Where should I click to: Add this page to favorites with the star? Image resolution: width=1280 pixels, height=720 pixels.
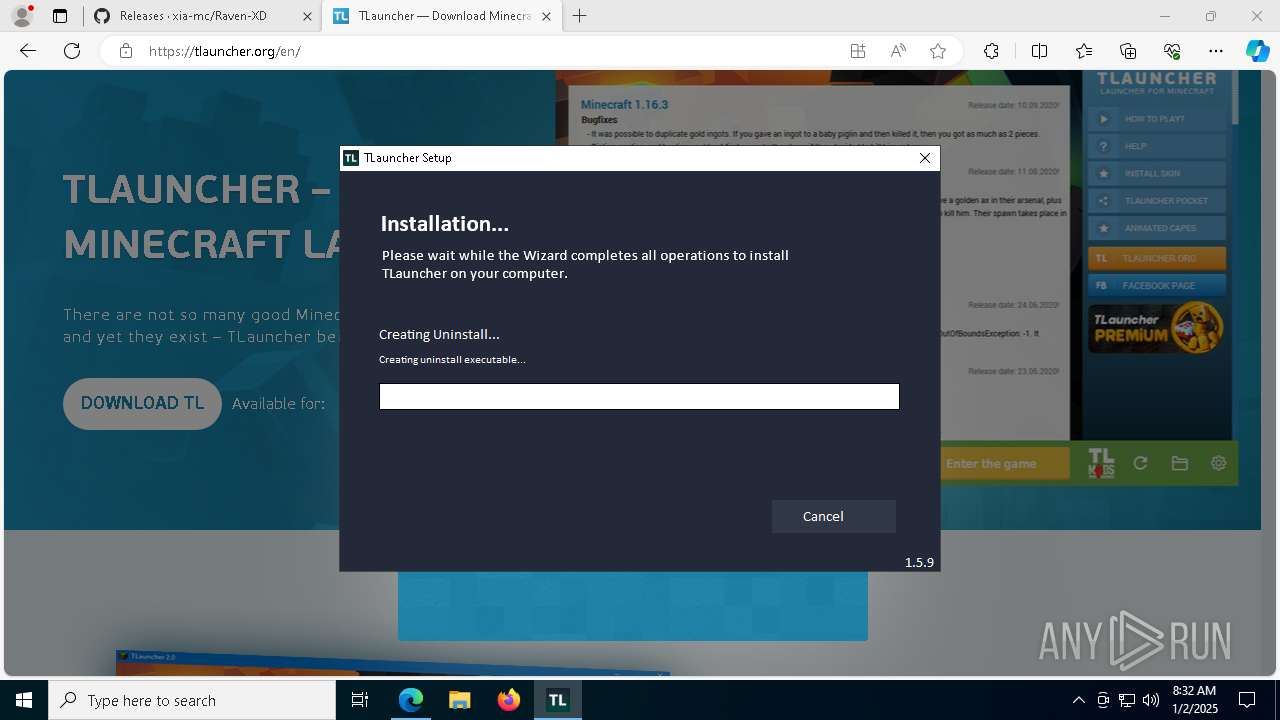coord(938,51)
